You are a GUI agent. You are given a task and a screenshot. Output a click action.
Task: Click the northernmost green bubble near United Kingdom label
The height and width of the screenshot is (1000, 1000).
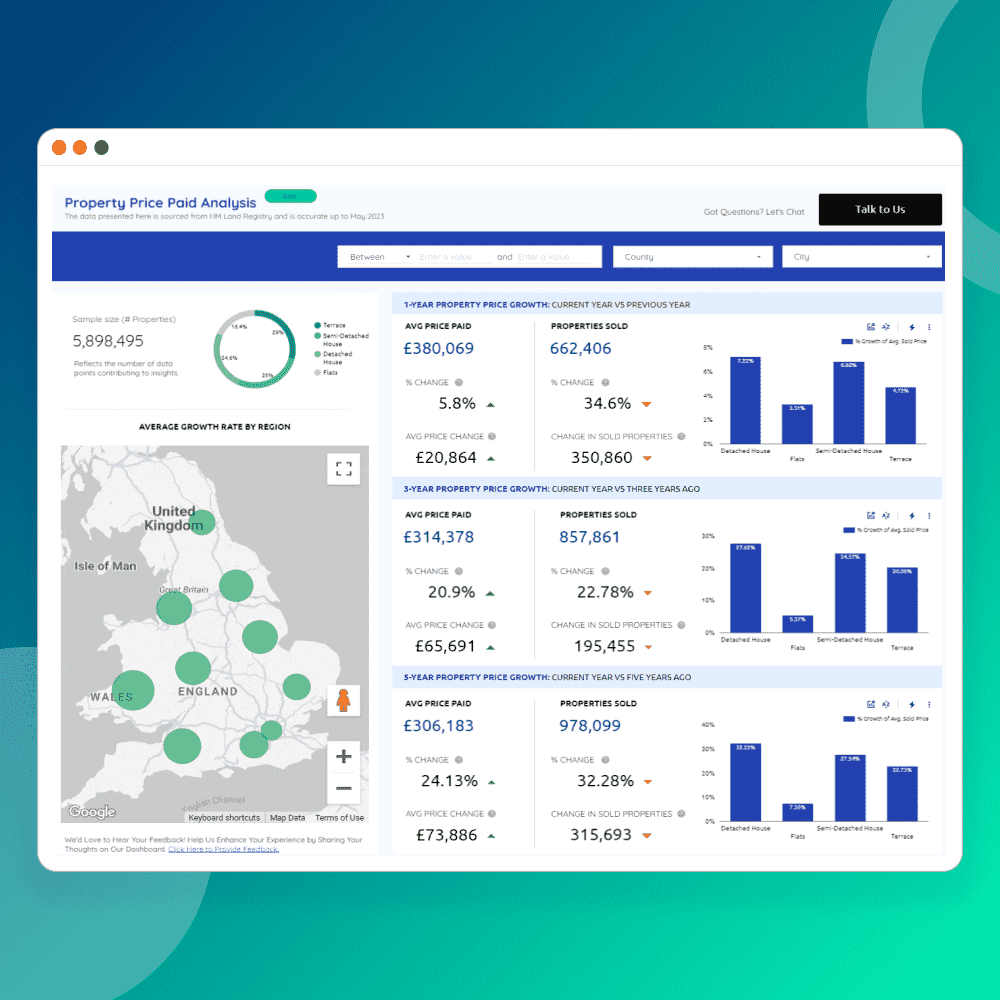pos(202,522)
